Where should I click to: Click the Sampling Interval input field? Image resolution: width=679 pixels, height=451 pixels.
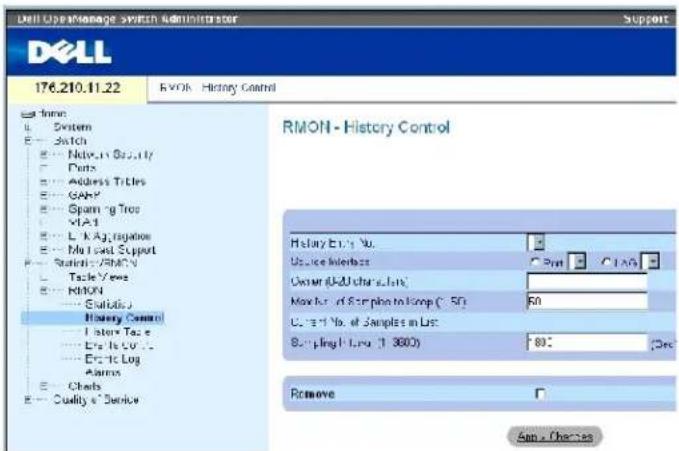tap(587, 343)
